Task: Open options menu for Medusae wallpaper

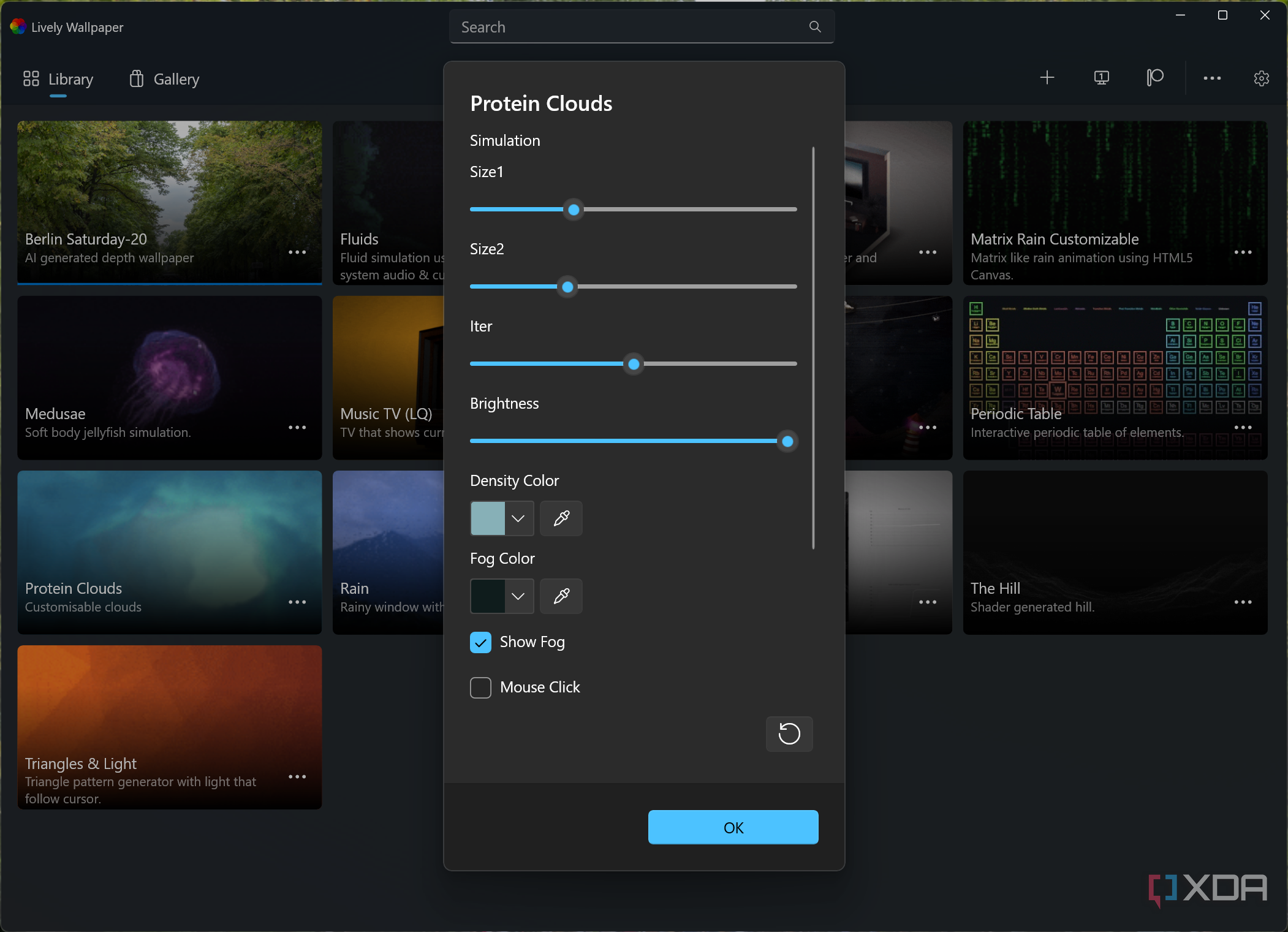Action: coord(297,427)
